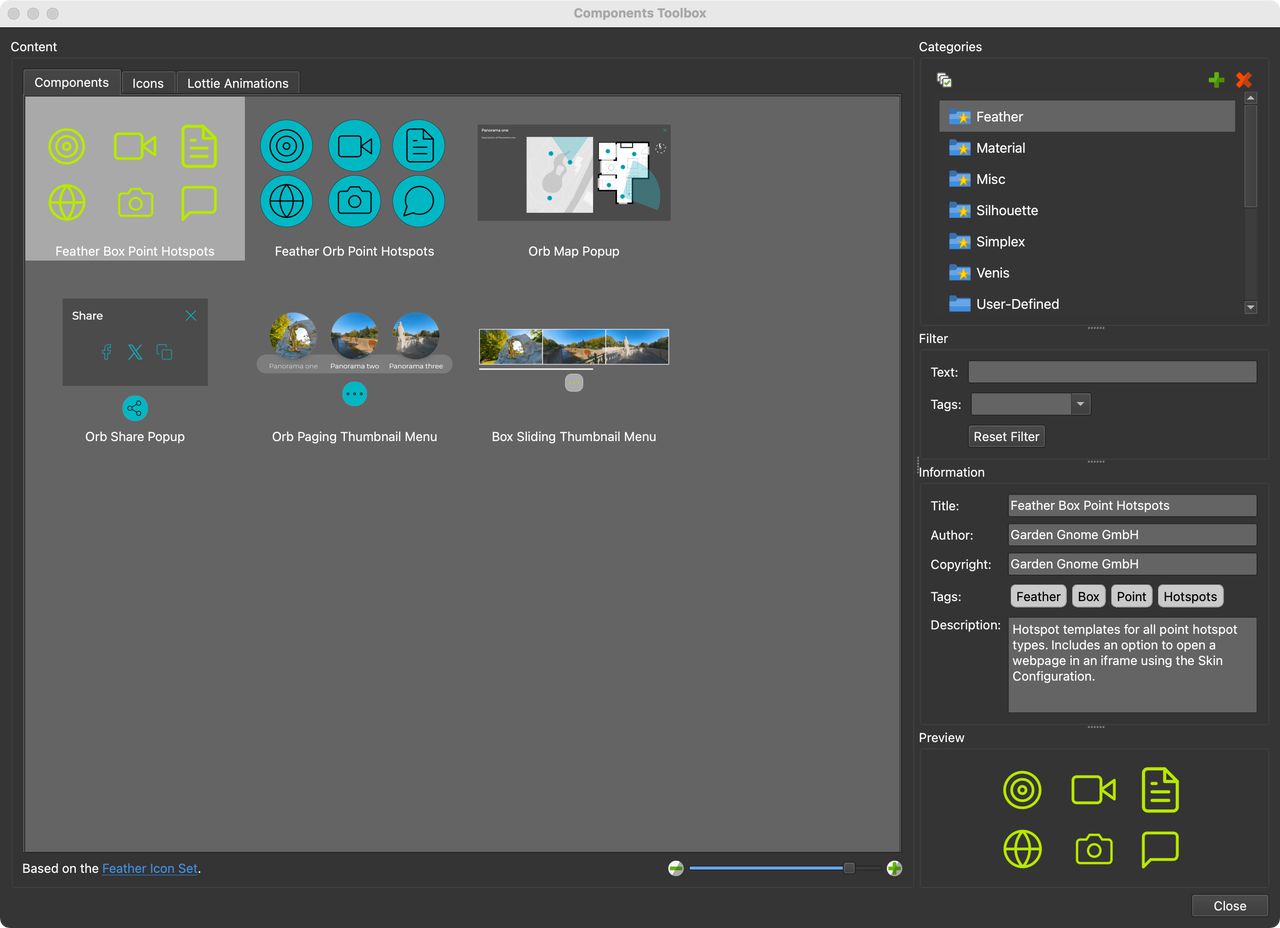Image resolution: width=1280 pixels, height=928 pixels.
Task: Select the Material category folder
Action: [1000, 148]
